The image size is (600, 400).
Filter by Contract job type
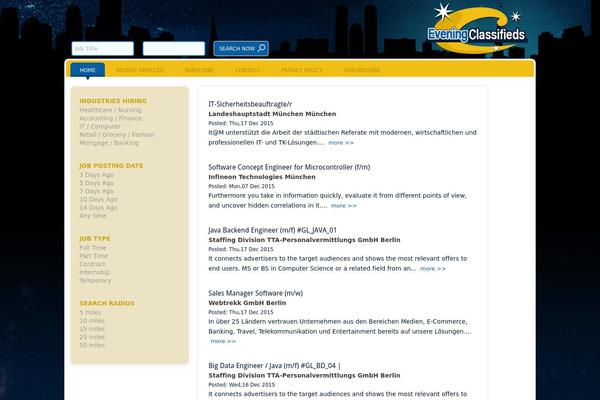point(92,264)
